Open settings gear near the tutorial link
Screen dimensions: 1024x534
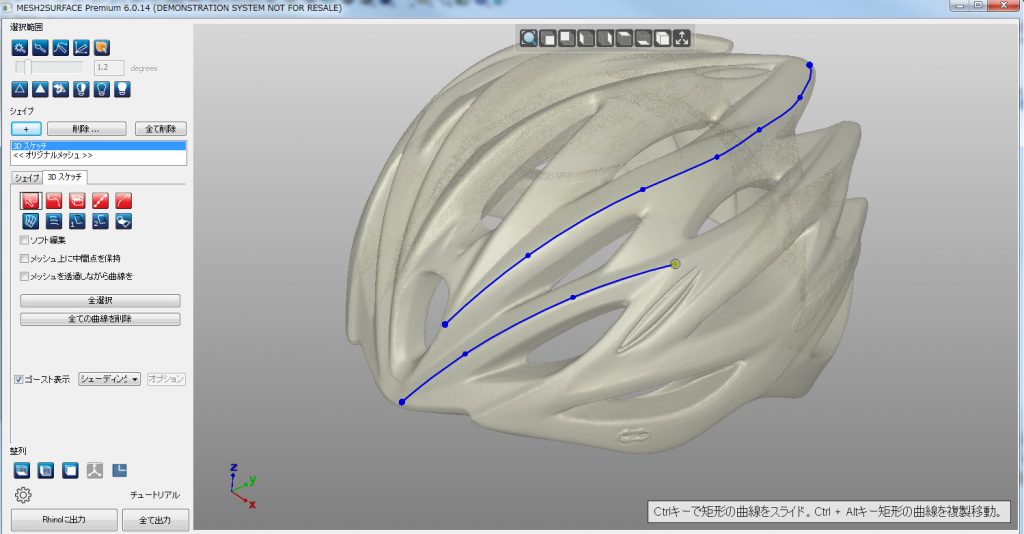[24, 495]
